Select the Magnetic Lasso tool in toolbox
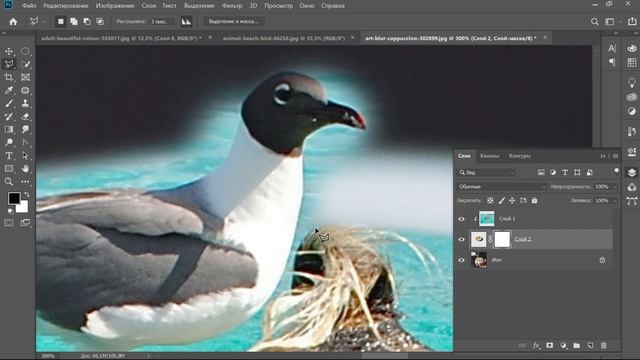Image resolution: width=640 pixels, height=360 pixels. click(x=9, y=64)
